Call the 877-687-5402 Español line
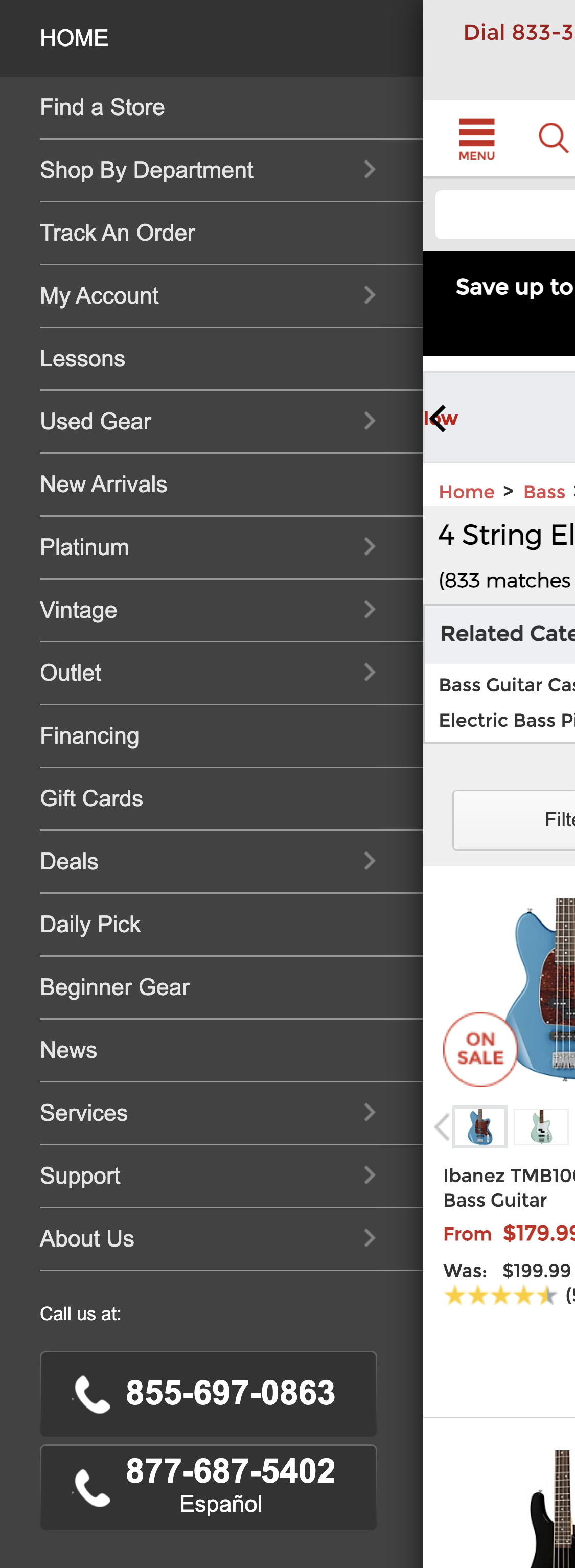The width and height of the screenshot is (575, 1568). (208, 1486)
